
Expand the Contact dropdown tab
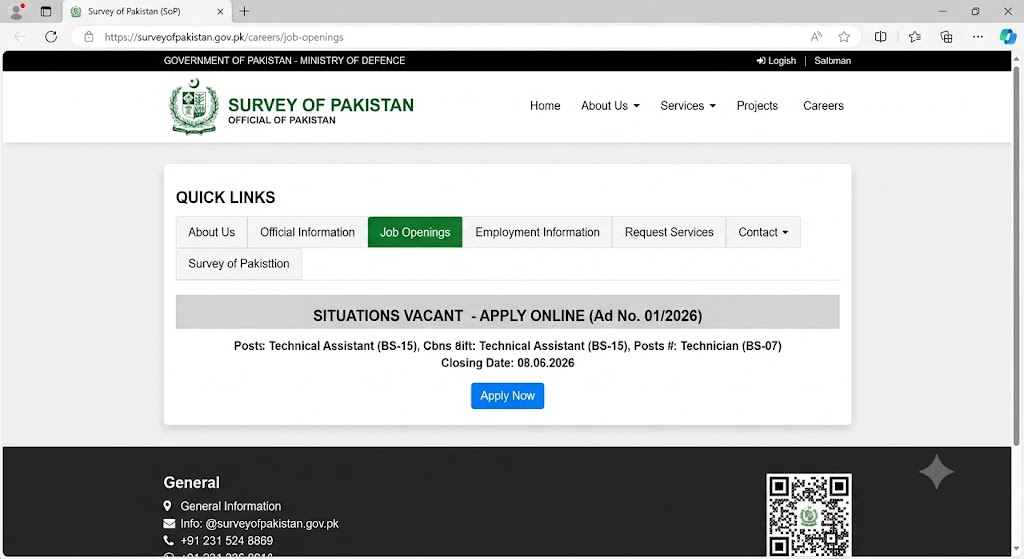pyautogui.click(x=763, y=232)
